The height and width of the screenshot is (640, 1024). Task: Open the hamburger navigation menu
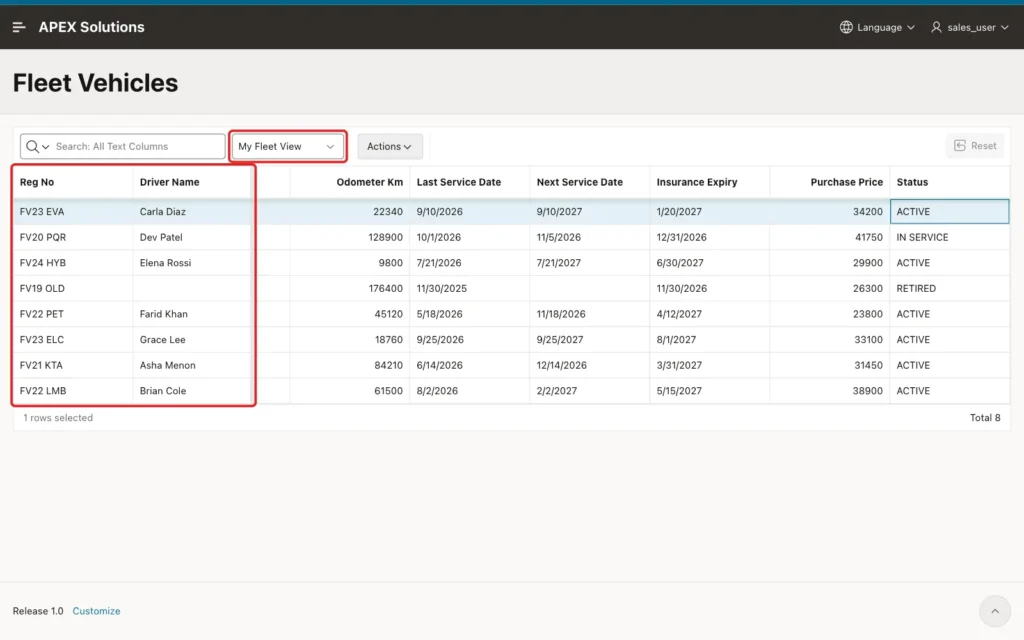(19, 27)
